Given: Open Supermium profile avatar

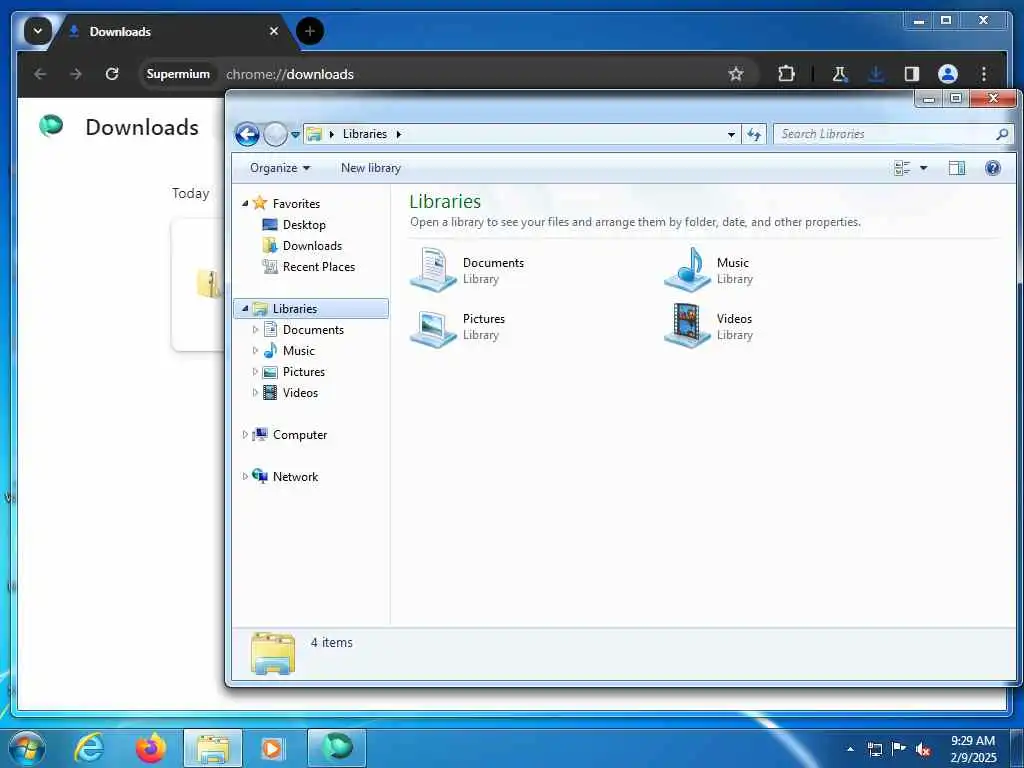Looking at the screenshot, I should (948, 74).
